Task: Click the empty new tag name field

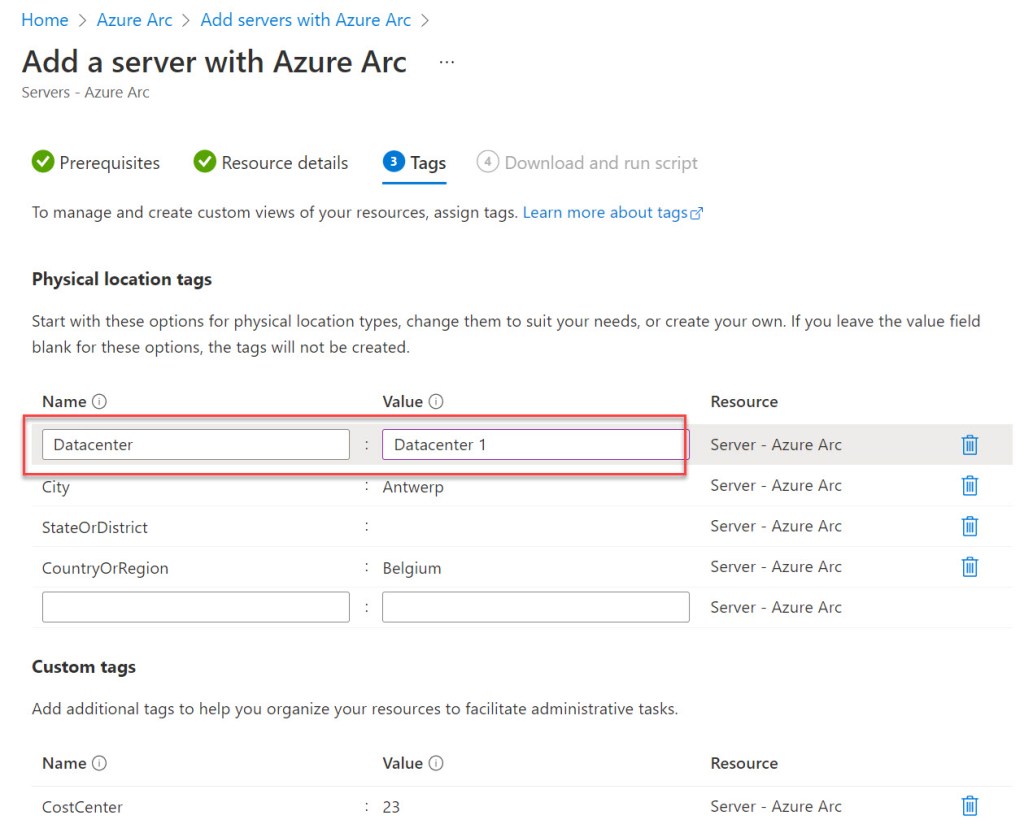Action: pyautogui.click(x=196, y=607)
